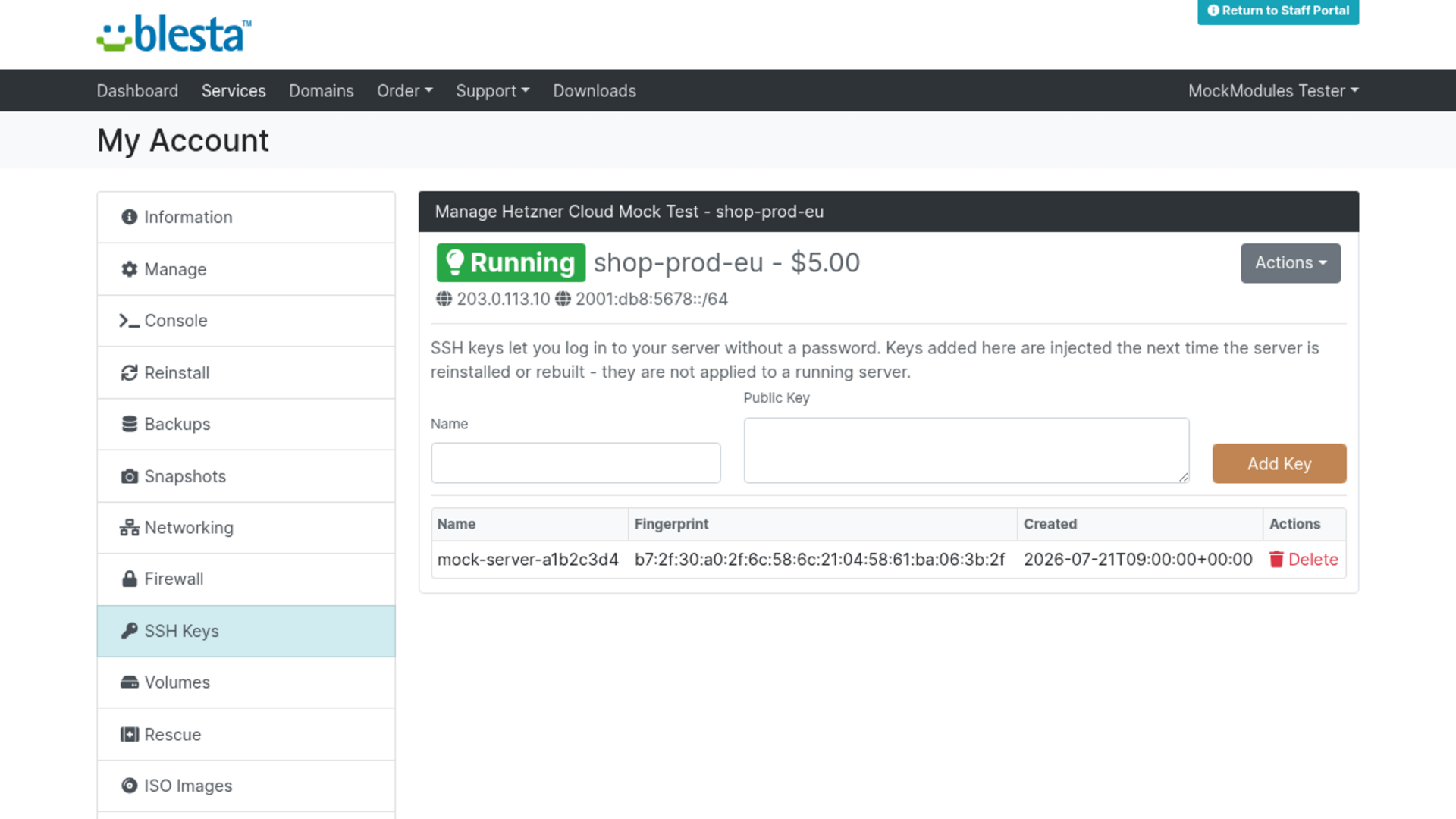Click the Networking topology icon
1456x819 pixels.
pos(130,528)
